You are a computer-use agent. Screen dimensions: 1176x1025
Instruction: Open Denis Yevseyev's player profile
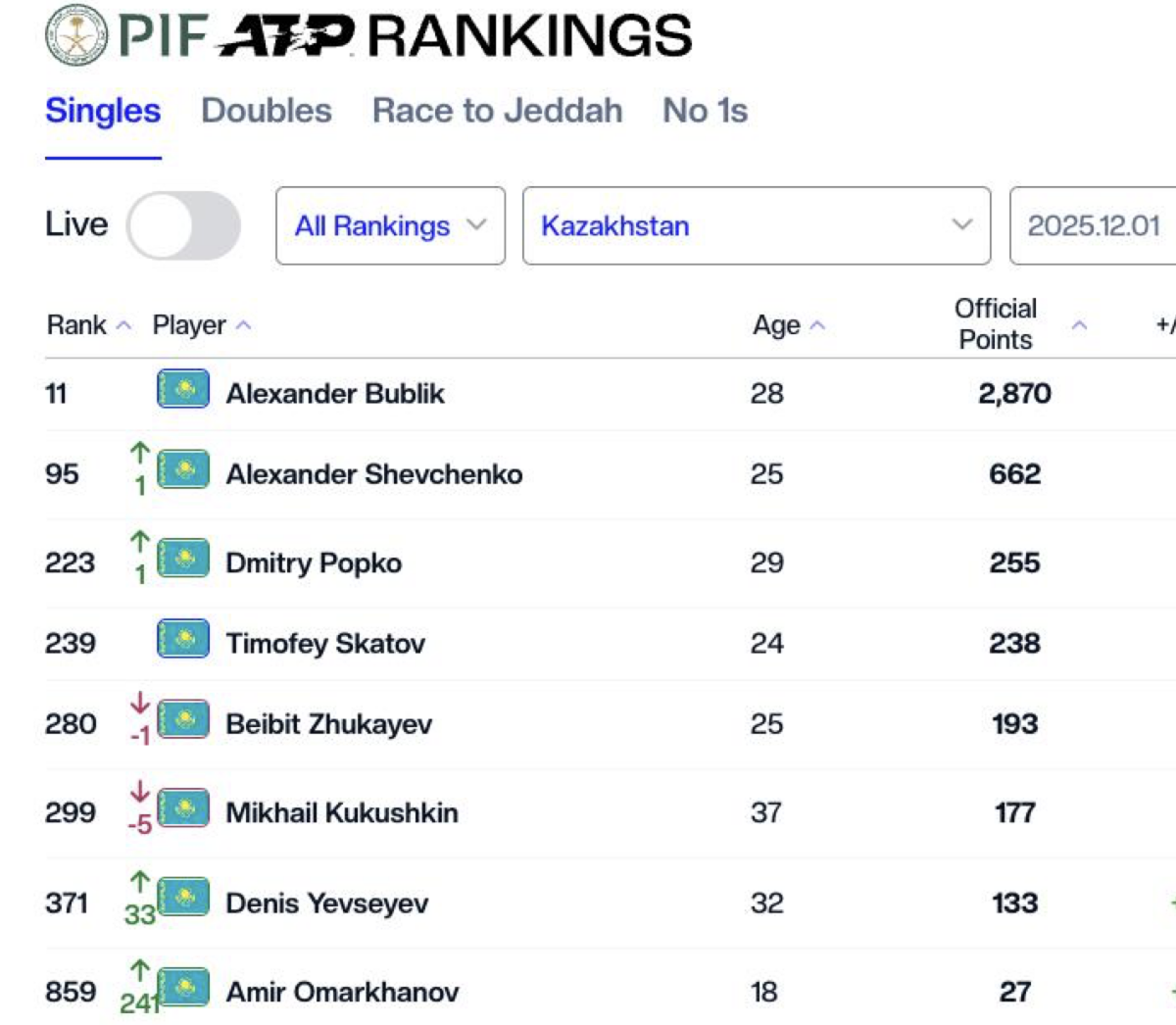click(326, 903)
